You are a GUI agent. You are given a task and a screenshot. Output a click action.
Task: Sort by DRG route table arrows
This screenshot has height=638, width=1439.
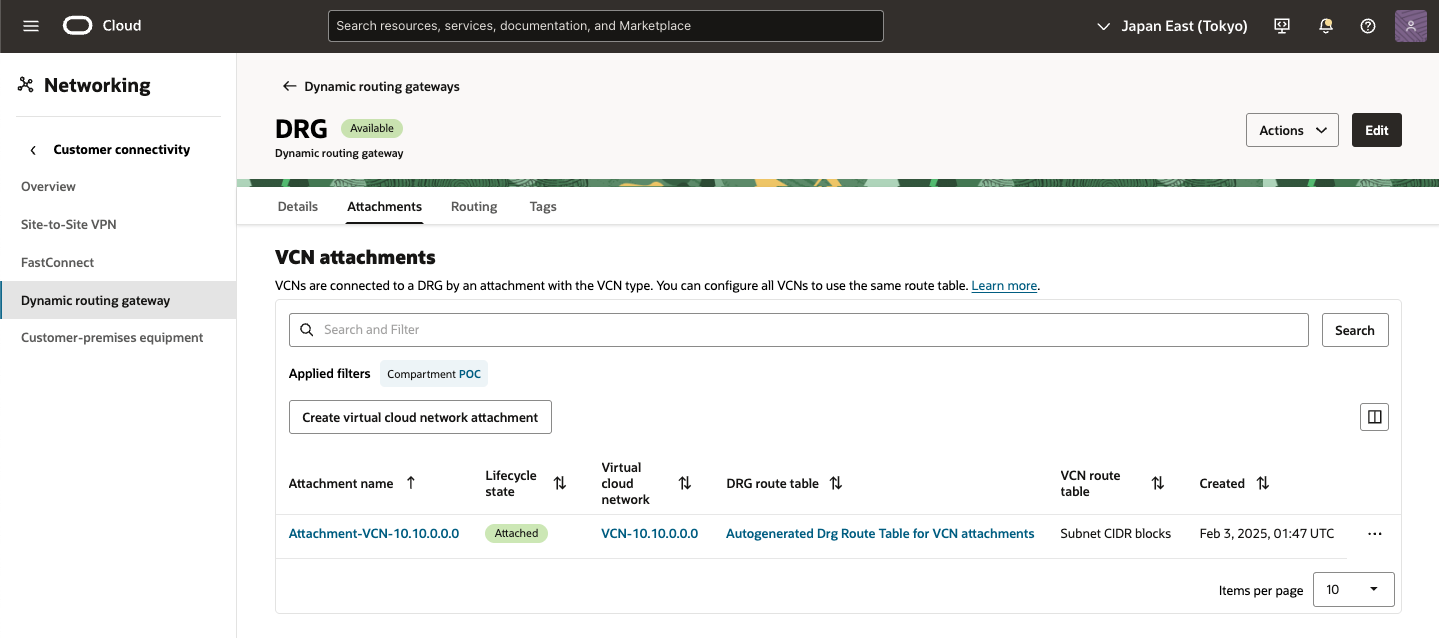pyautogui.click(x=836, y=483)
